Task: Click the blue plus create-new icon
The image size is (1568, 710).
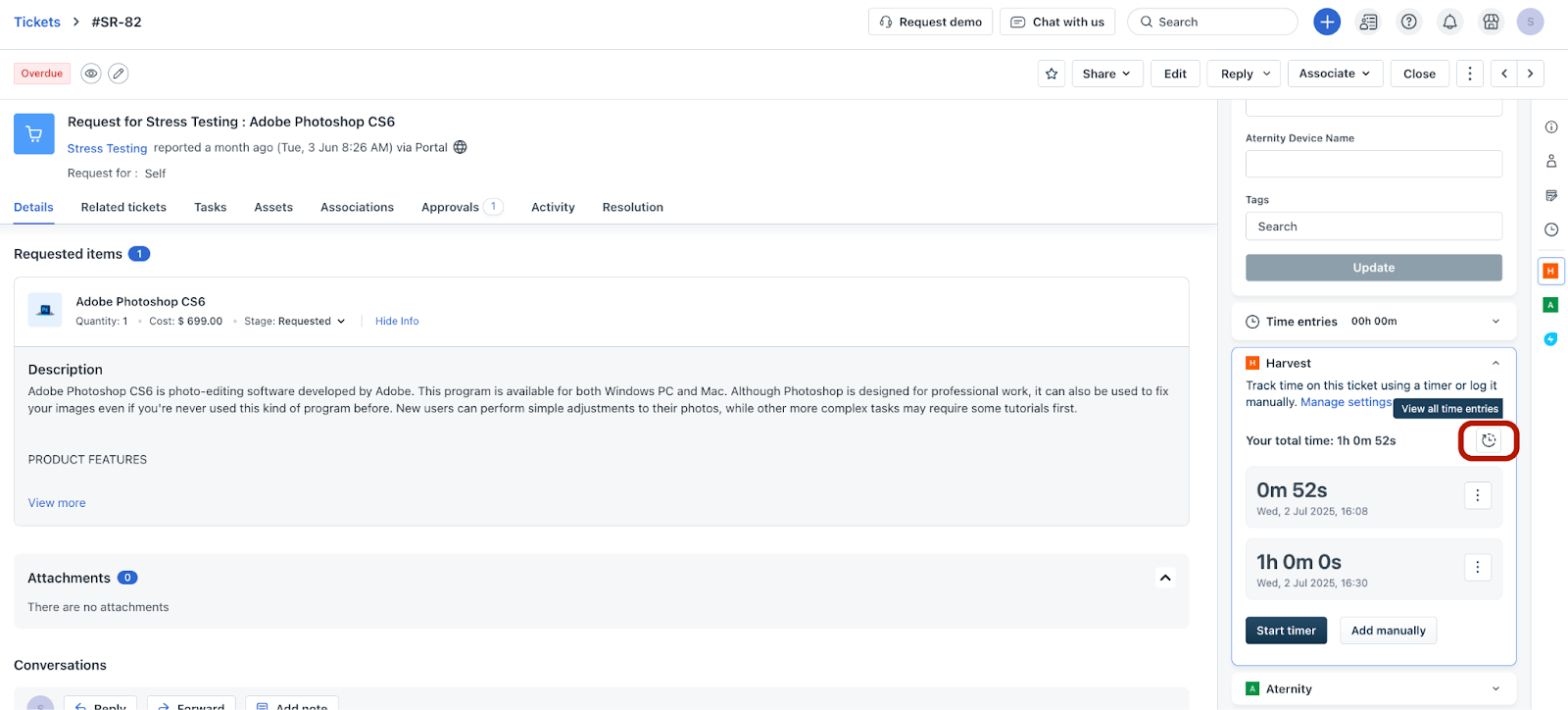Action: (x=1327, y=22)
